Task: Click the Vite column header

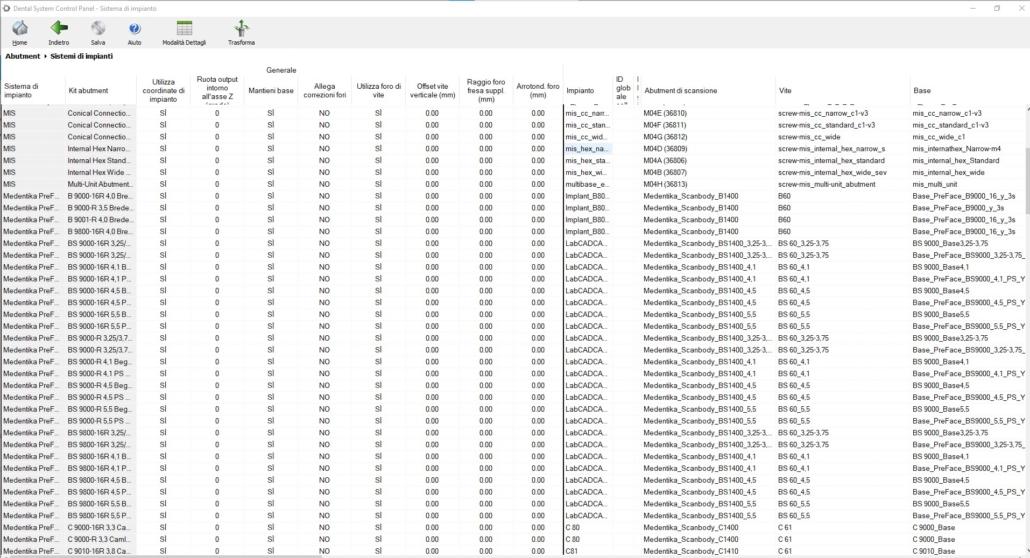Action: coord(785,91)
